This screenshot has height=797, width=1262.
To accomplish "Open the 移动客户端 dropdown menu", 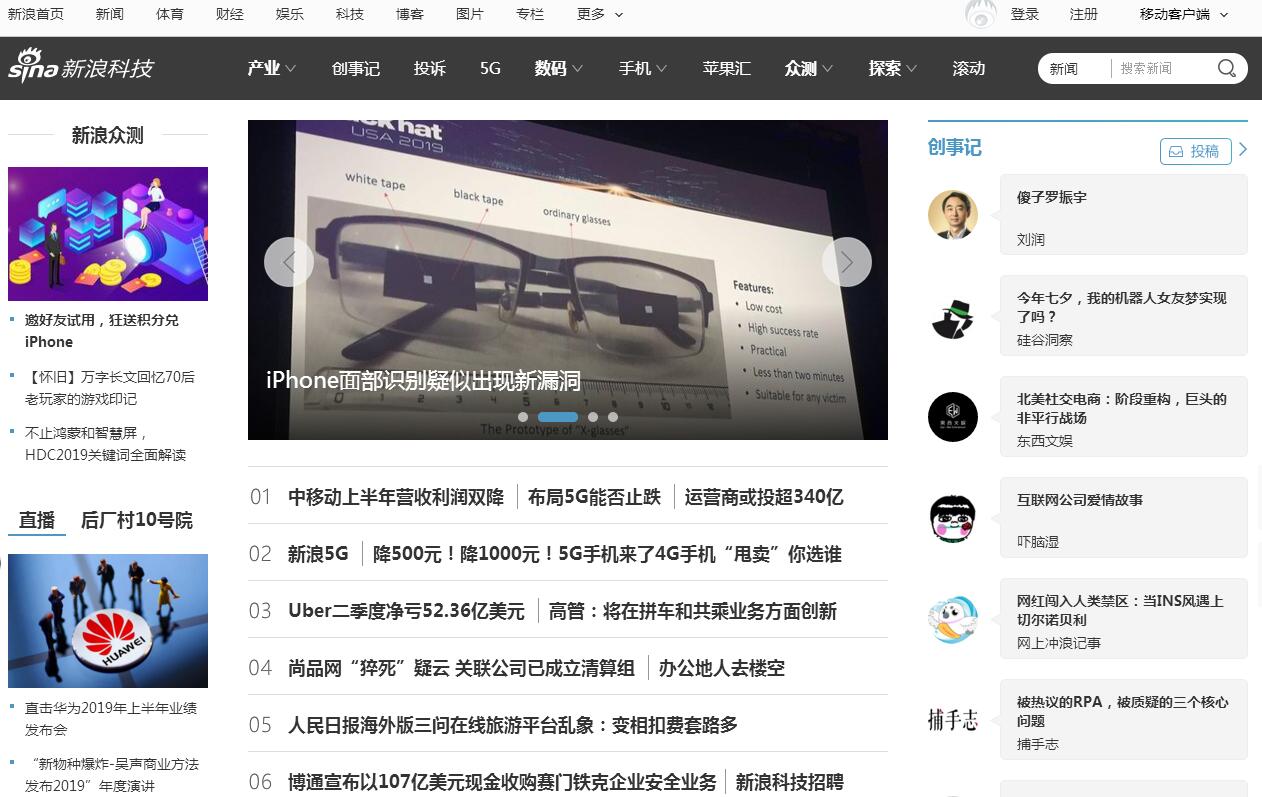I will 1184,14.
